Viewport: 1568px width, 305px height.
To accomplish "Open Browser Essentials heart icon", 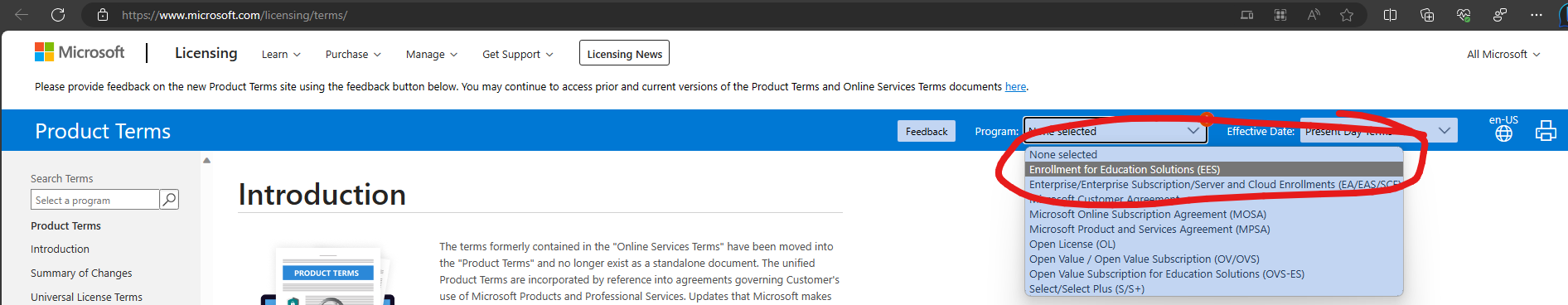I will [x=1464, y=15].
